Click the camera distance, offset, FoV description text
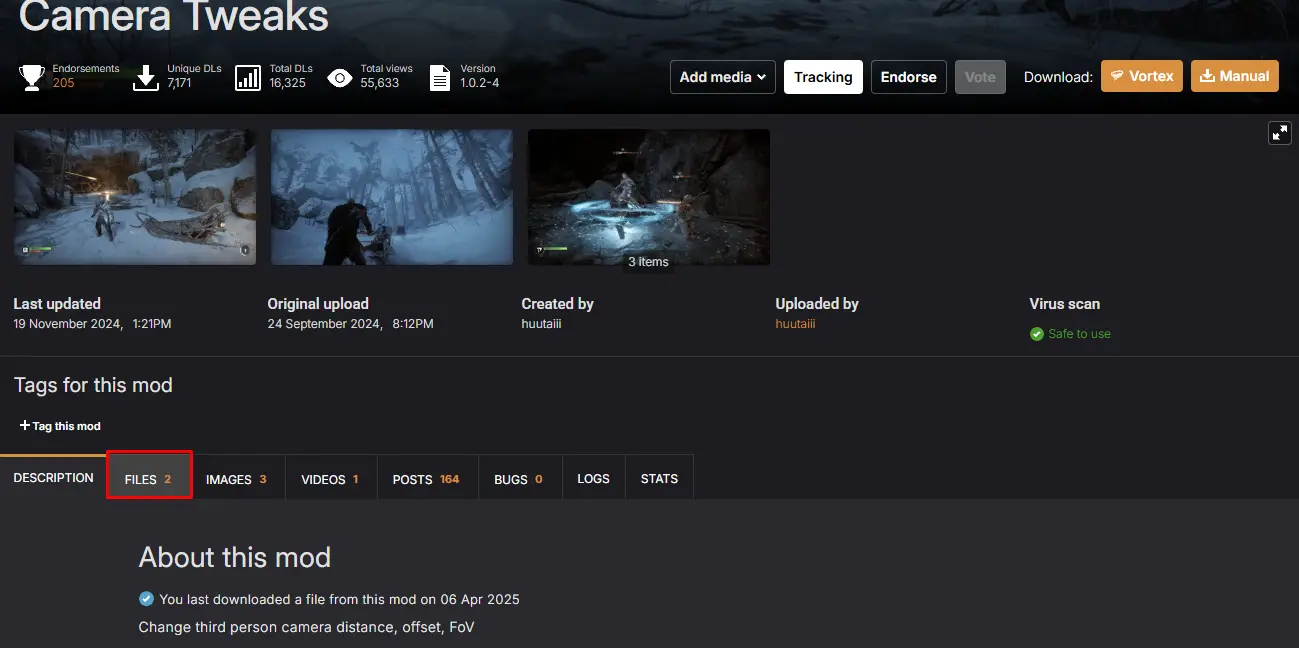 point(306,627)
